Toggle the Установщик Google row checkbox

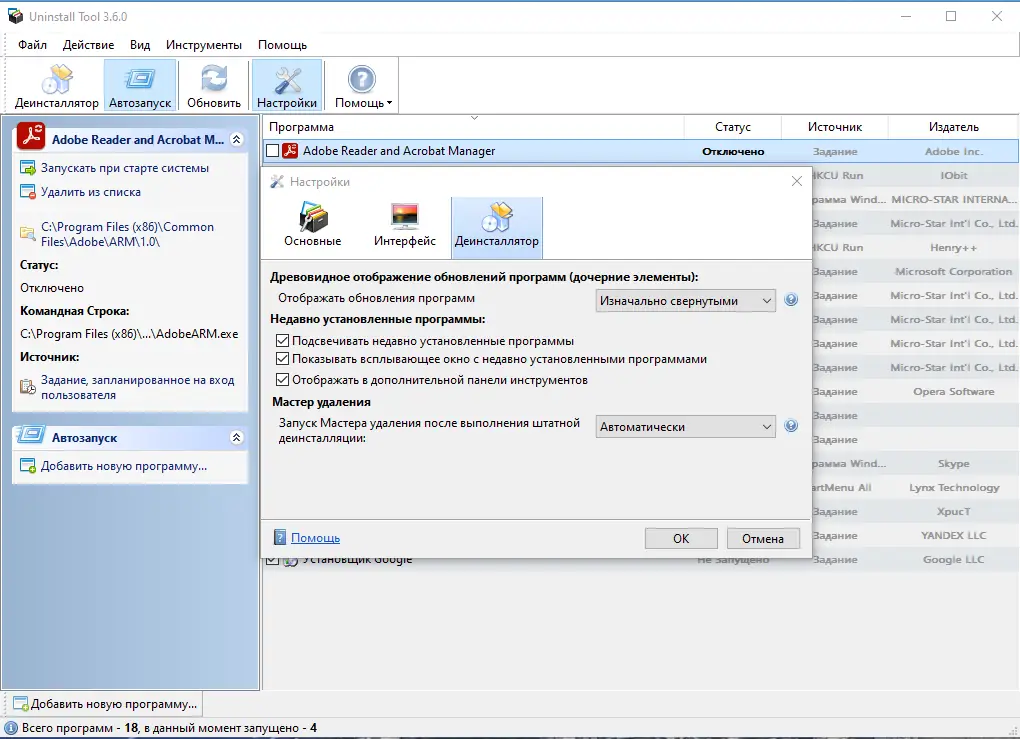(x=273, y=561)
